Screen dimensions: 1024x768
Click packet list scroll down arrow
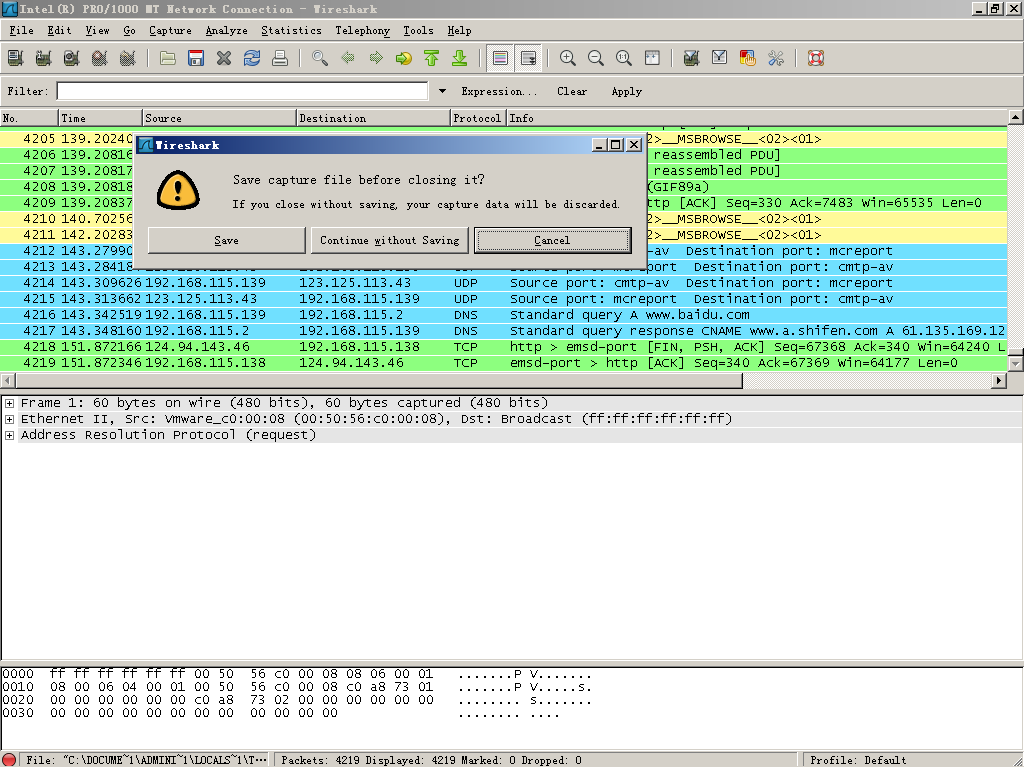[1016, 364]
